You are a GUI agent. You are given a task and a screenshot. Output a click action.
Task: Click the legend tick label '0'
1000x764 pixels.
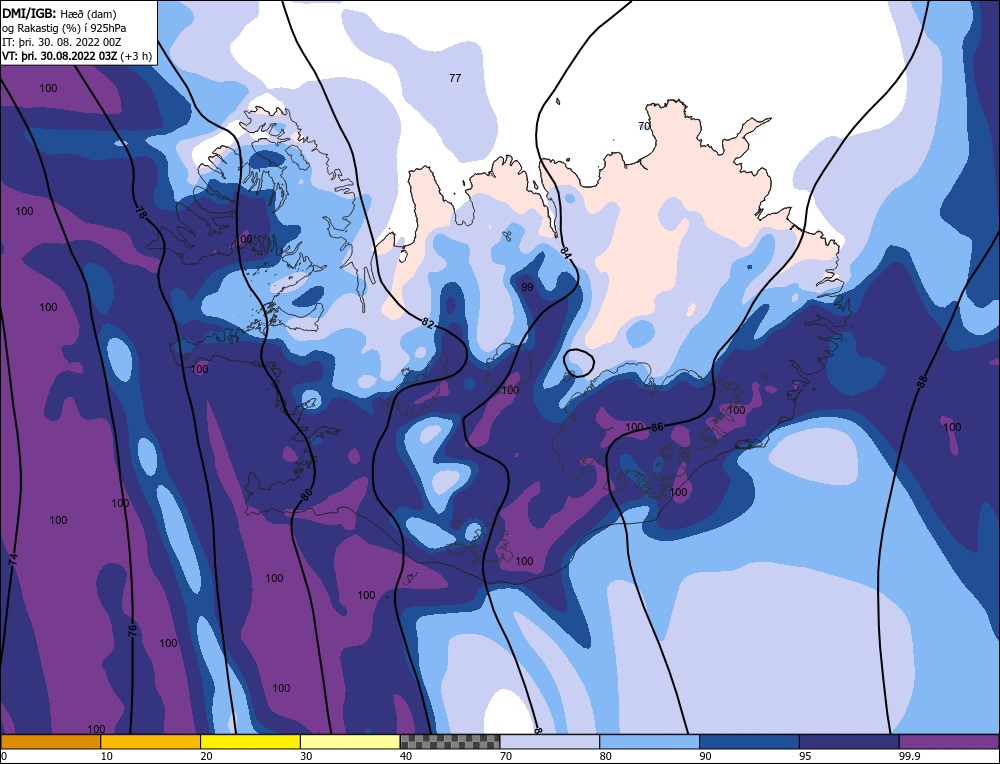click(x=4, y=756)
